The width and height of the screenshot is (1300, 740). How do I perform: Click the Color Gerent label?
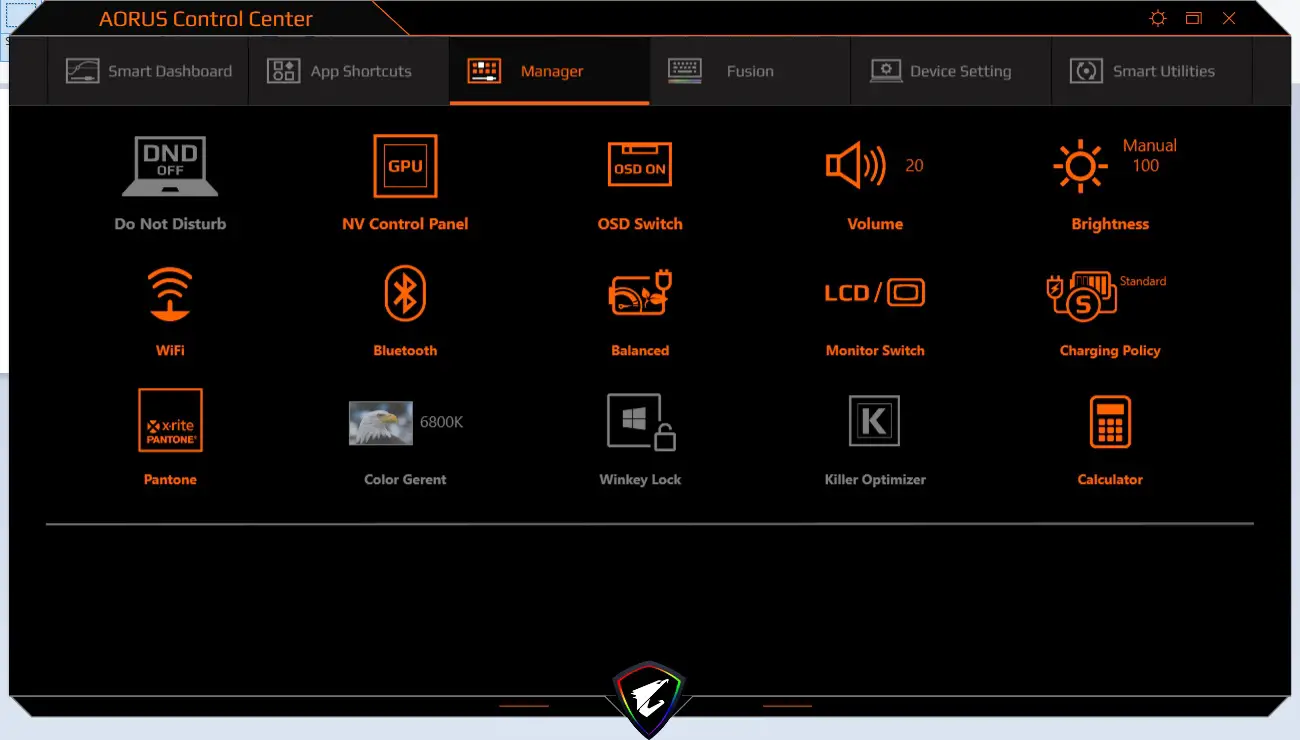(405, 480)
